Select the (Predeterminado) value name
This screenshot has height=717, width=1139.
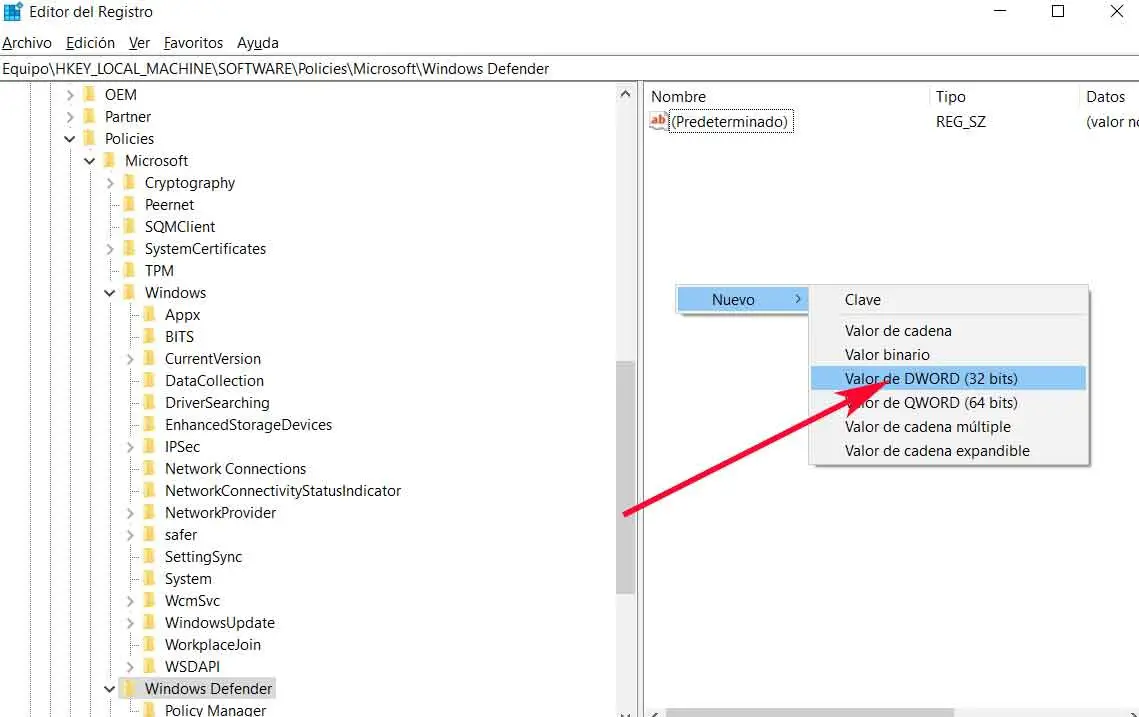coord(730,121)
